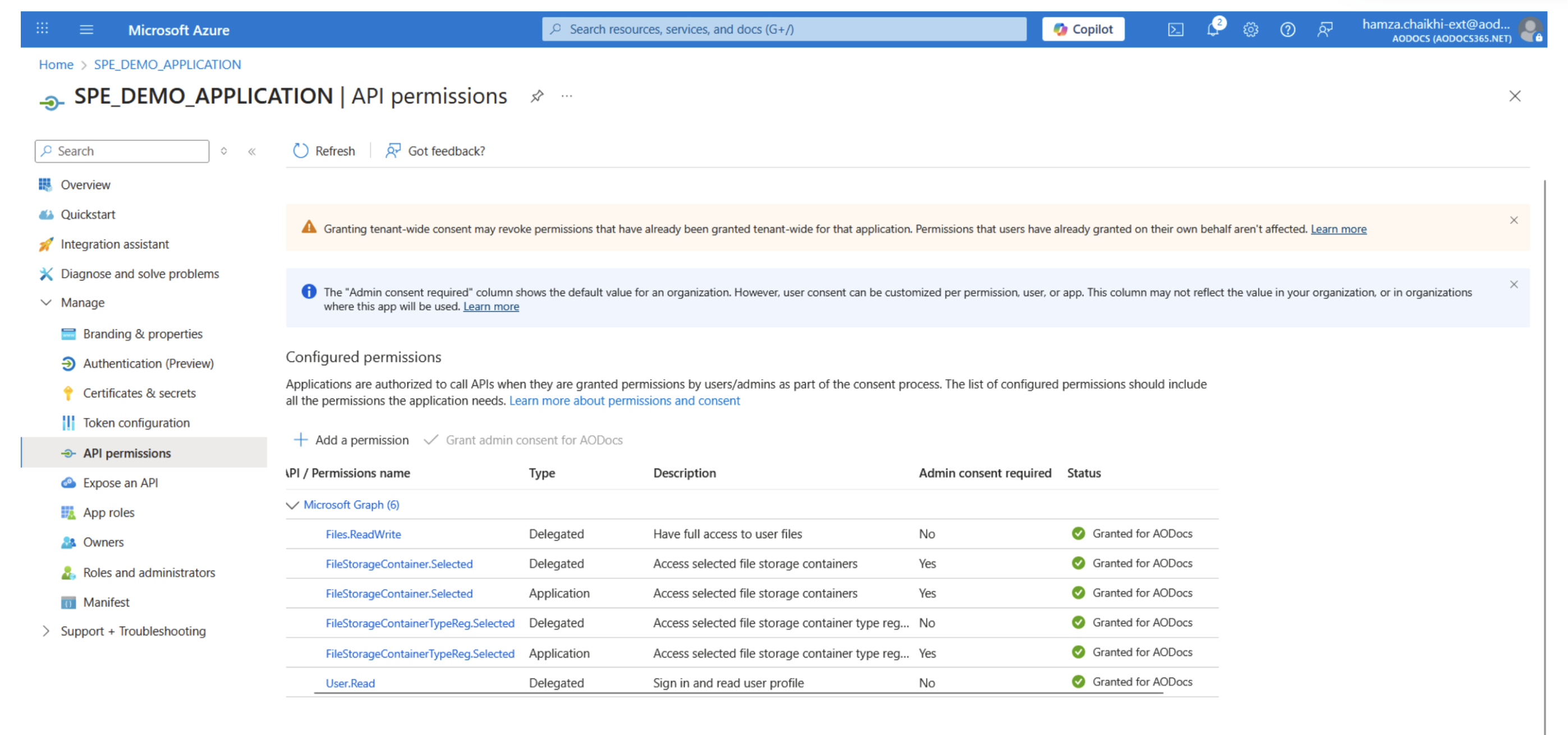1568x735 pixels.
Task: Click Granted status for User.Read
Action: coord(1131,682)
